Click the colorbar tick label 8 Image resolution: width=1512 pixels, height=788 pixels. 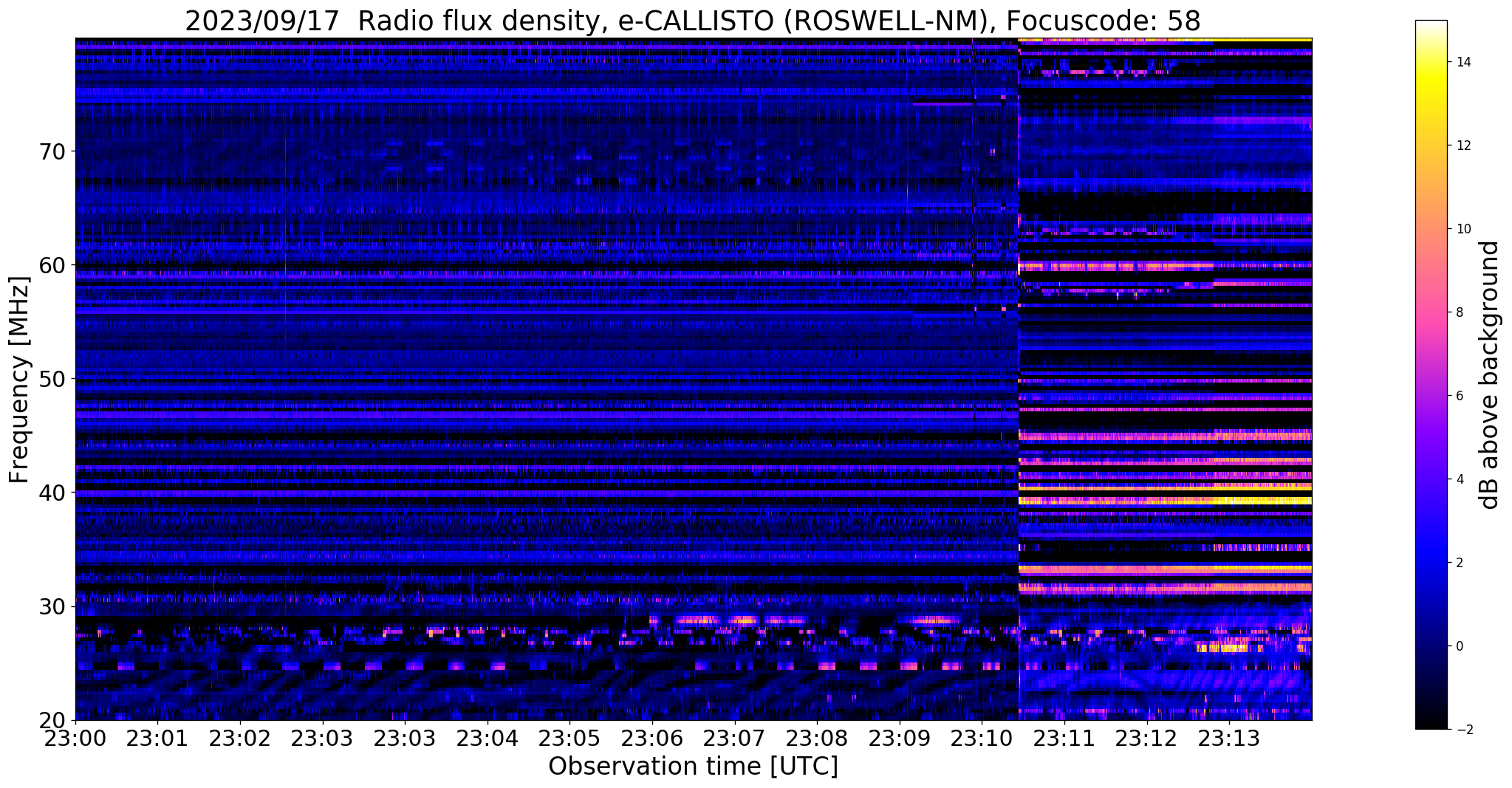coord(1459,312)
